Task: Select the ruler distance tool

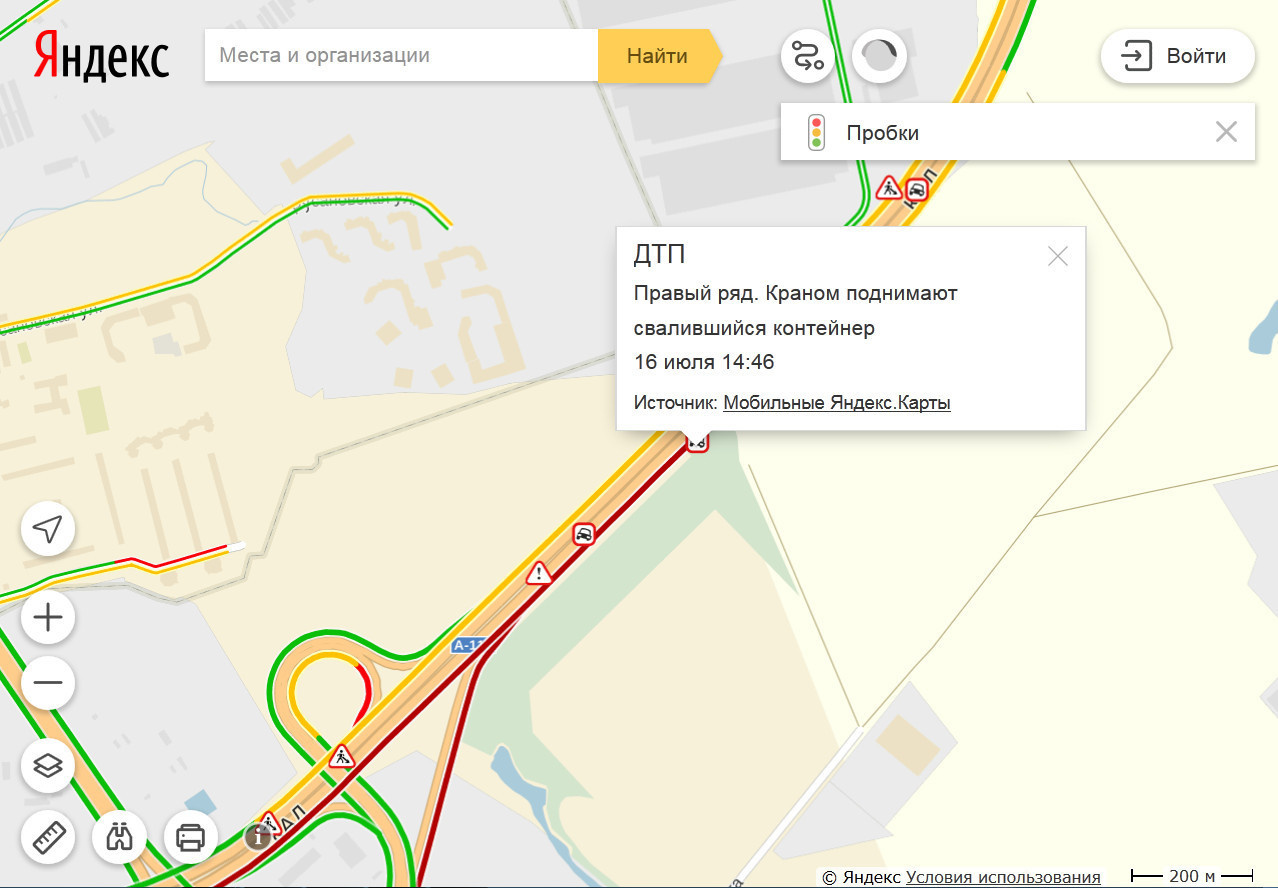Action: tap(48, 836)
